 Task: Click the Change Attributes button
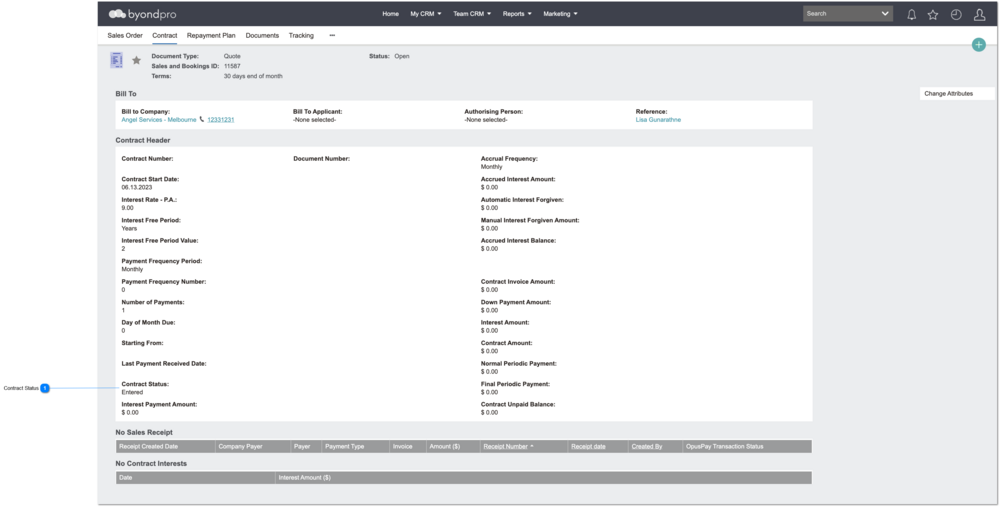click(957, 94)
